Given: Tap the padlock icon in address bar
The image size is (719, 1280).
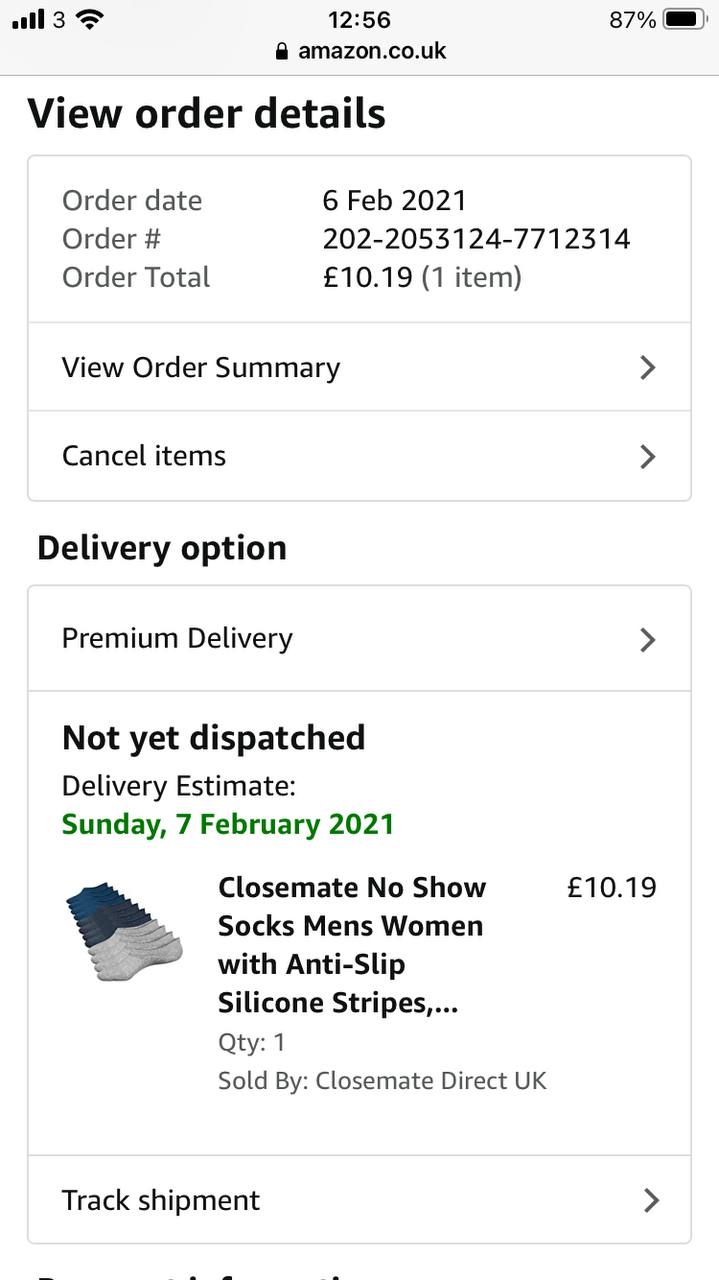Looking at the screenshot, I should click(282, 51).
